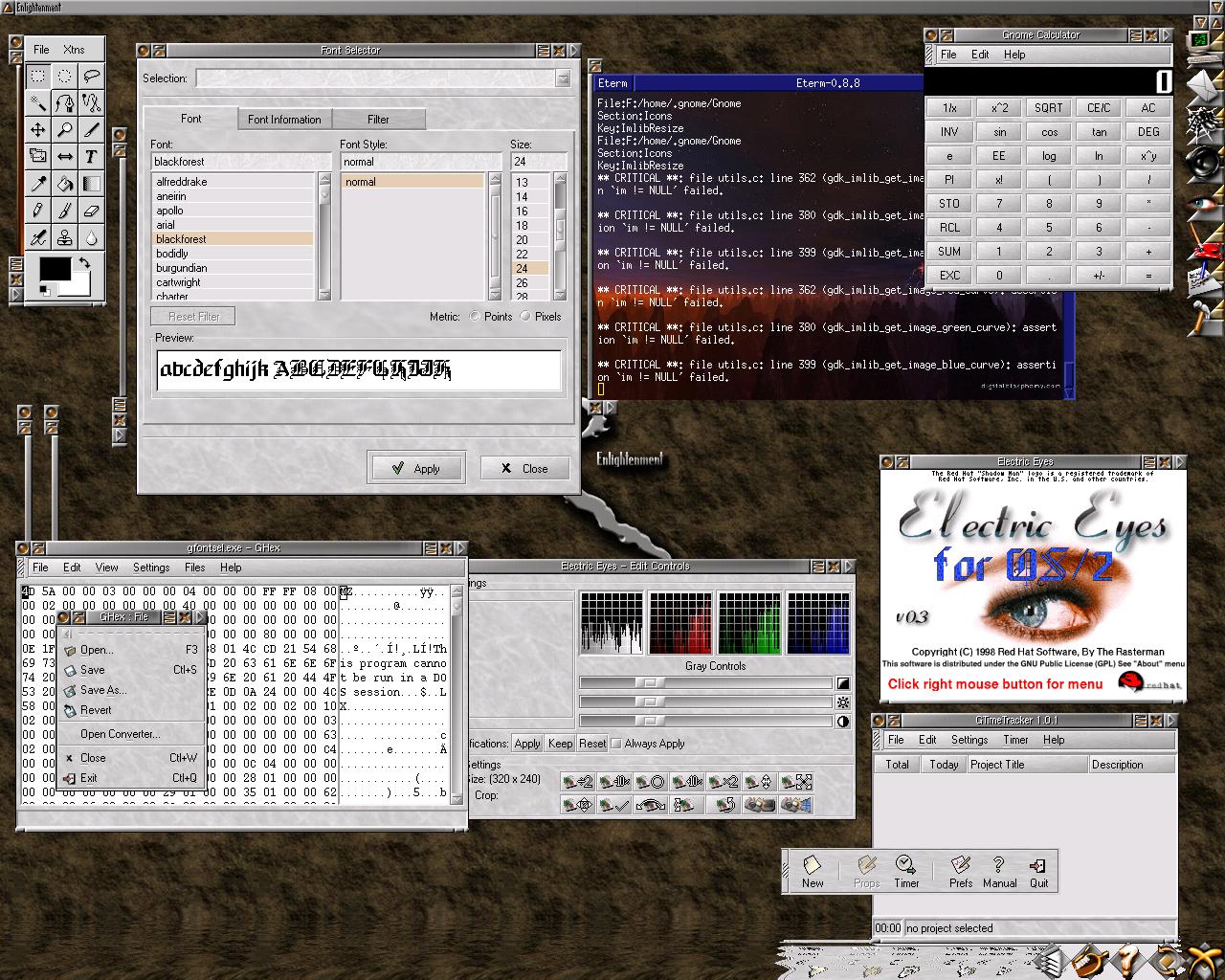Click Quit icon in GTimeTracker toolbar
This screenshot has width=1225, height=980.
click(x=1038, y=871)
